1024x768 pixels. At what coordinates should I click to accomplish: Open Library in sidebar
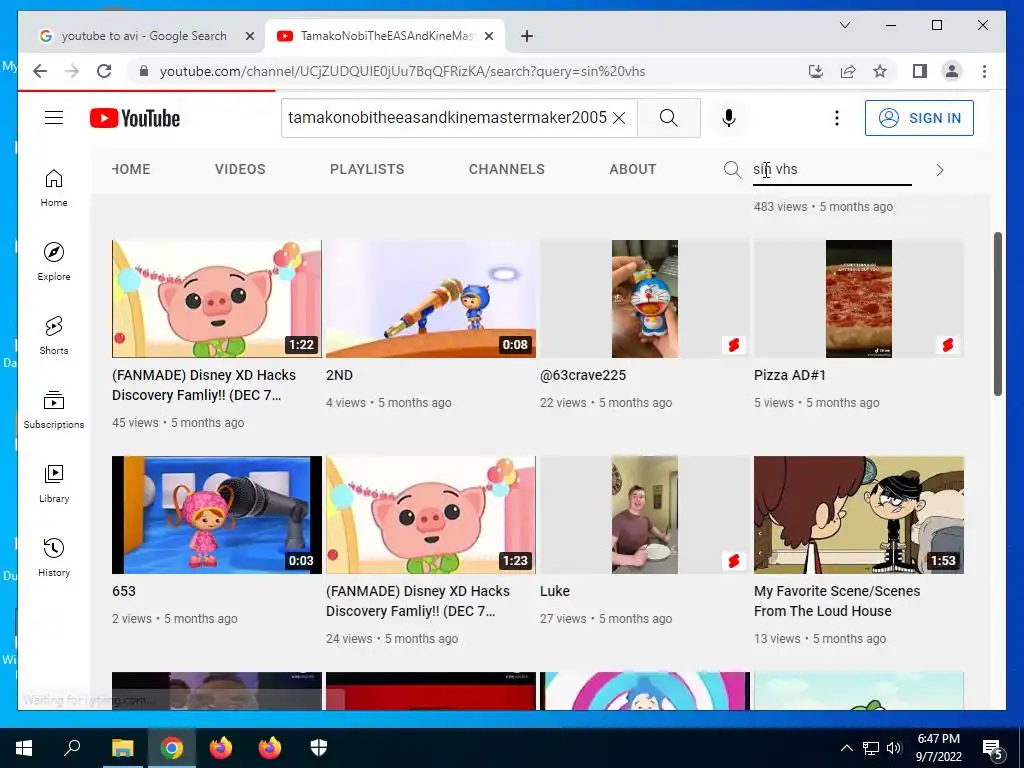(54, 483)
